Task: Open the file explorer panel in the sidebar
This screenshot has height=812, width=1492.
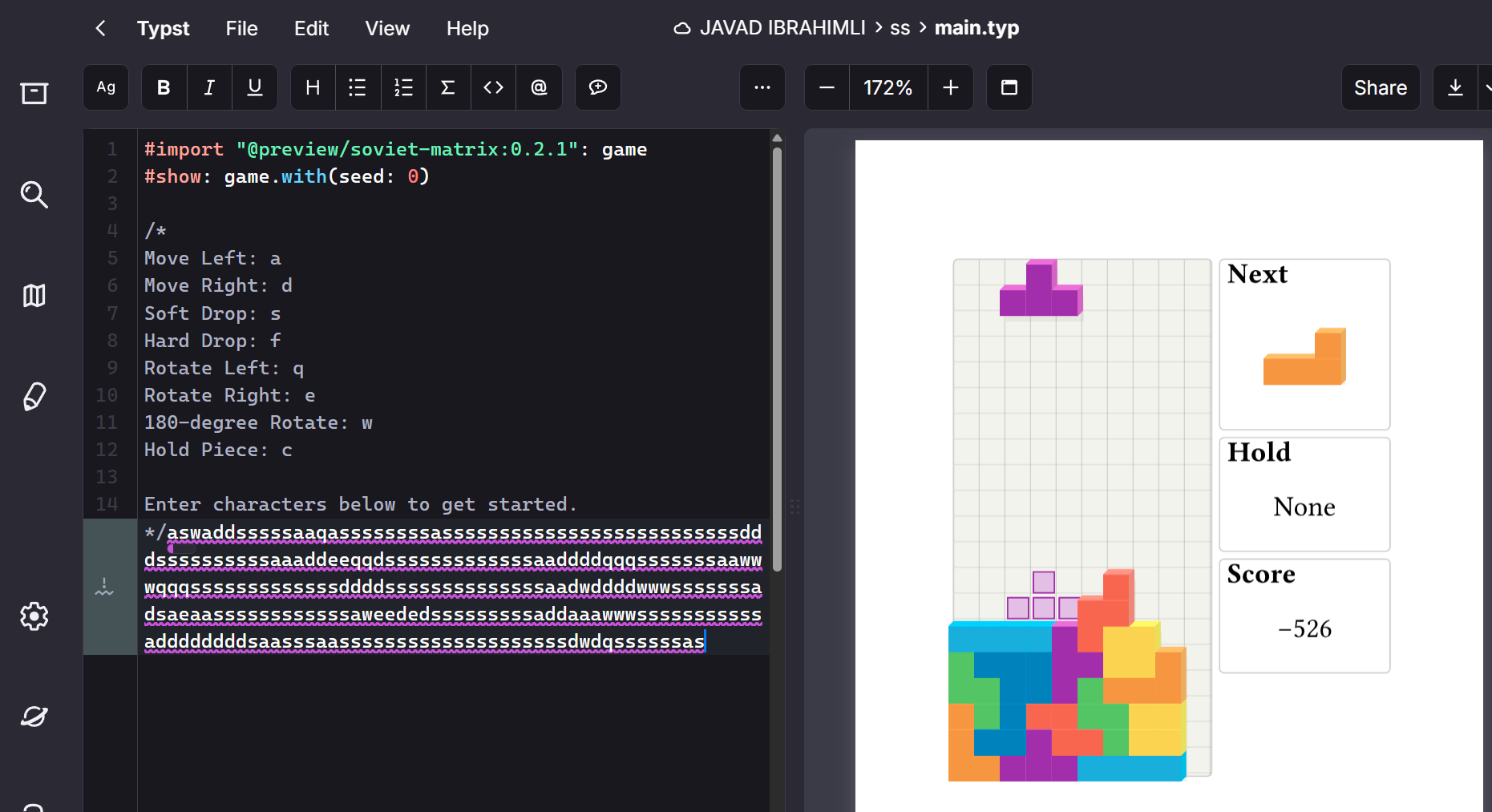Action: (34, 94)
